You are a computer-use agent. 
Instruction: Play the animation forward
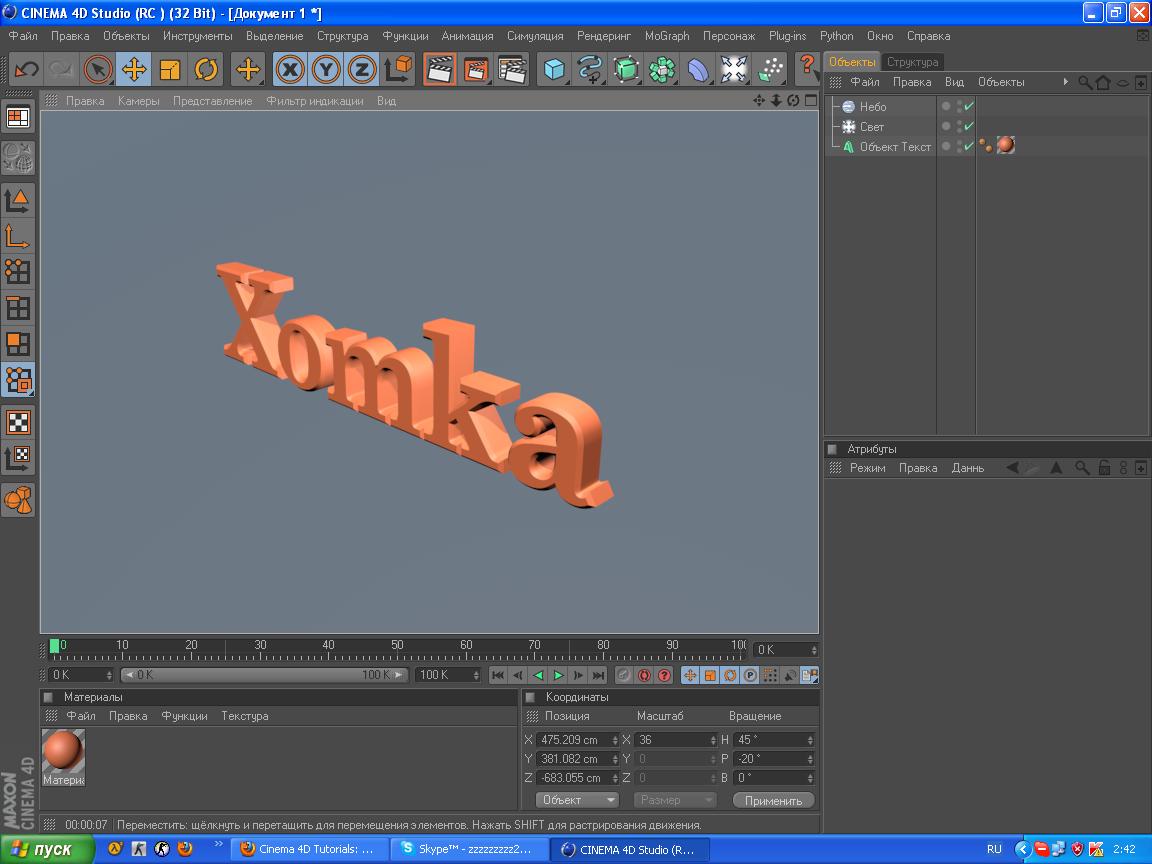point(559,676)
